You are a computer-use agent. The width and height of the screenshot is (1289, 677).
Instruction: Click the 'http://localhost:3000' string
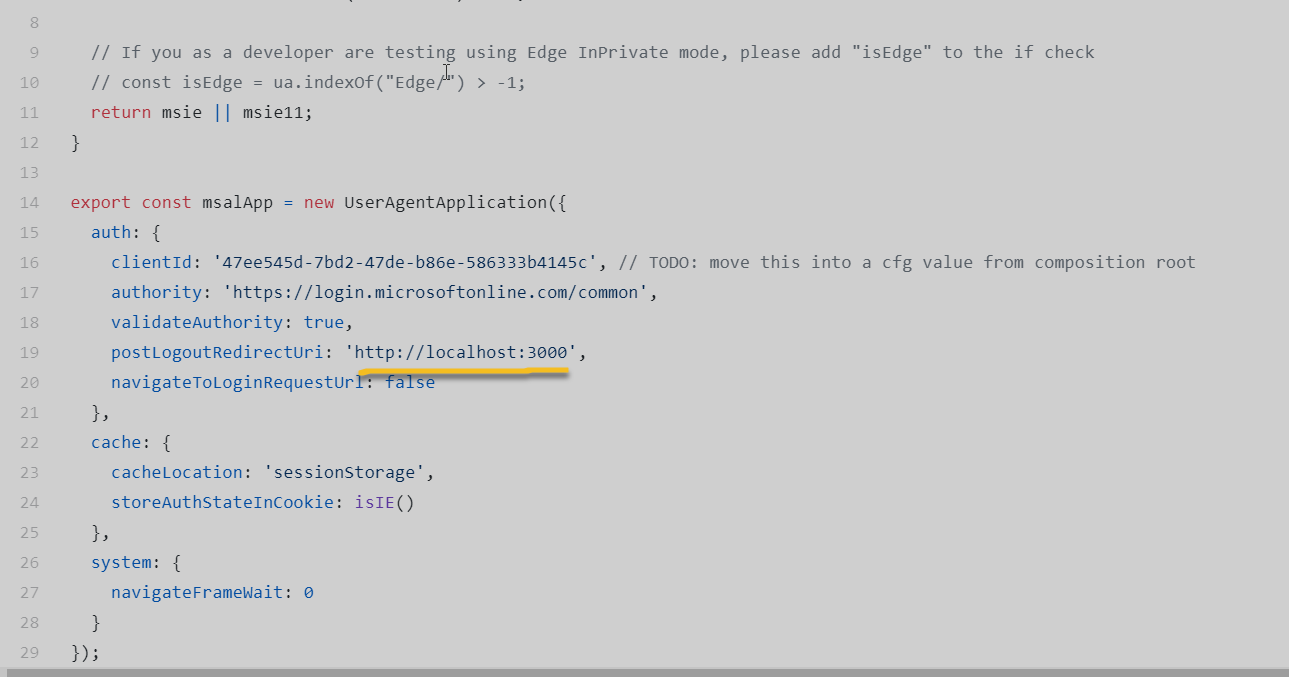pos(461,352)
